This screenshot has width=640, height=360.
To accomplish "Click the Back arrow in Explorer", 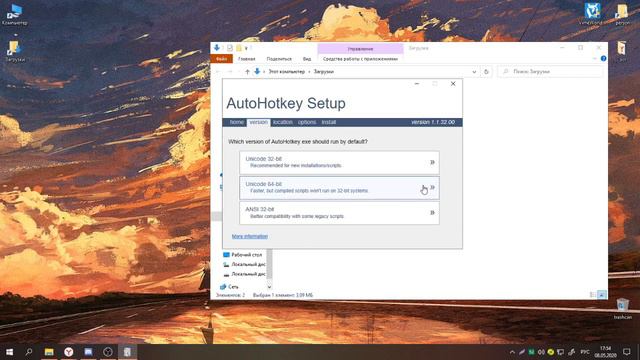I will click(218, 71).
